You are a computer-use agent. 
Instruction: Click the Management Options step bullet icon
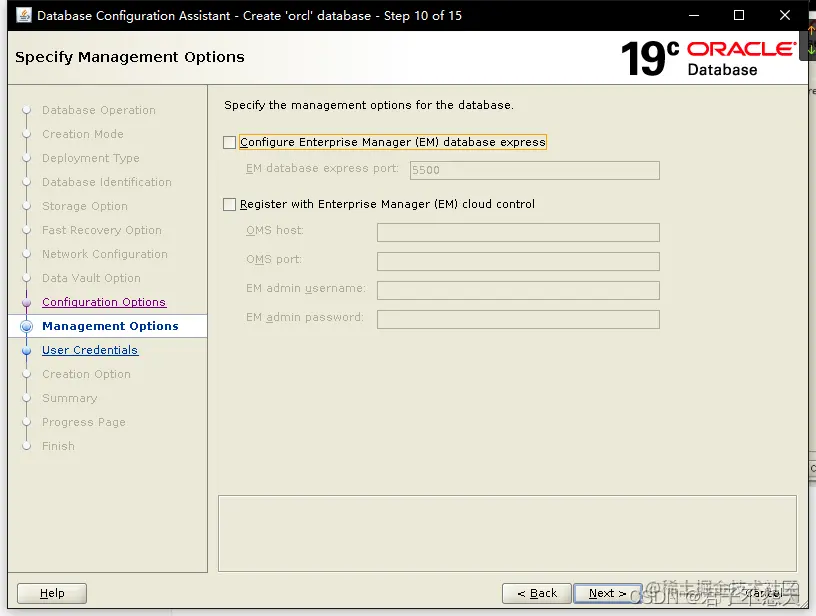pyautogui.click(x=27, y=326)
